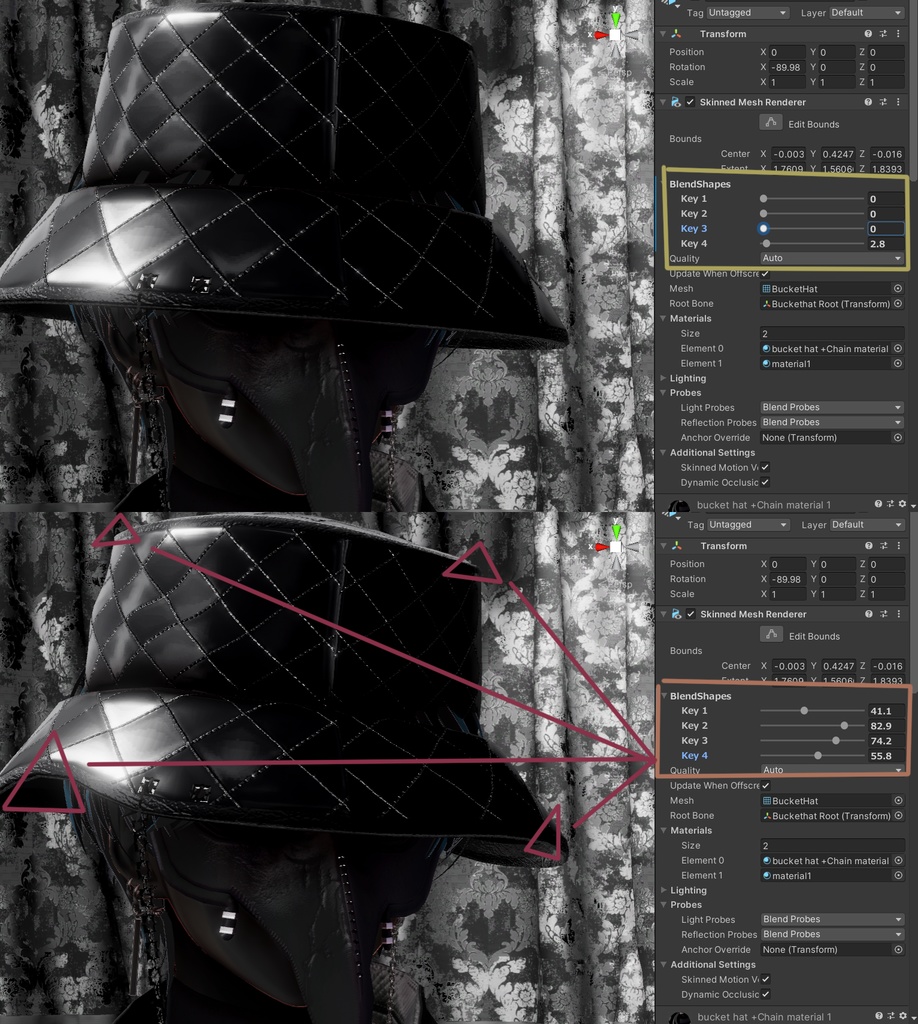The height and width of the screenshot is (1024, 918).
Task: Open Transform three-dot menu in lower Inspector
Action: point(898,545)
